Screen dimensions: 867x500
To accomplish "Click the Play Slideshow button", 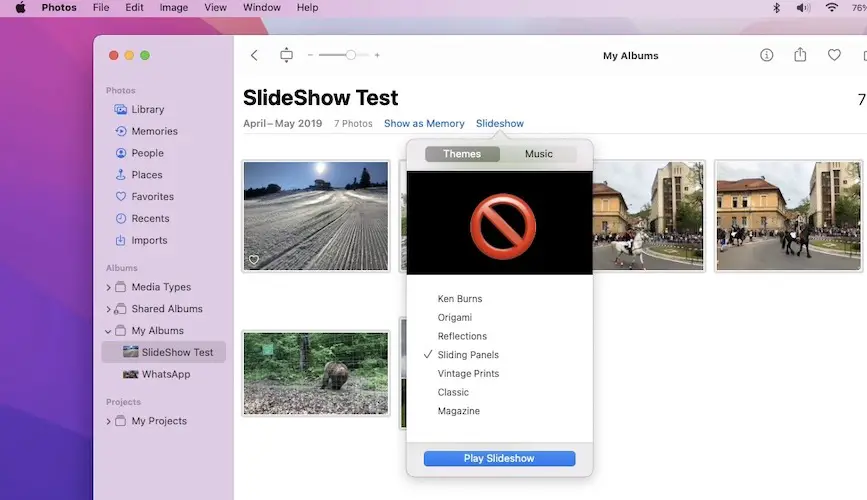I will click(x=499, y=459).
